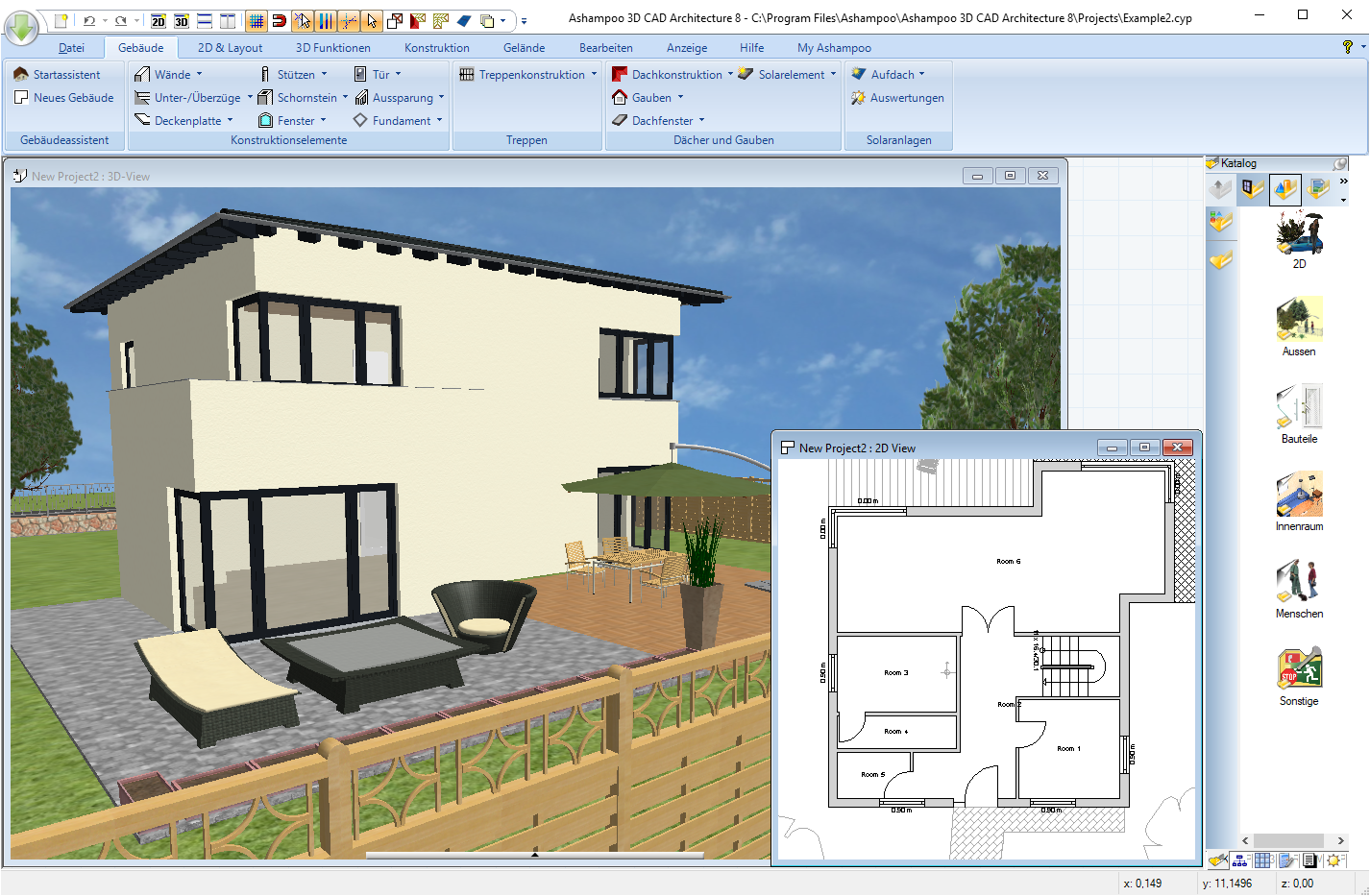
Task: Click the Auswertungen button
Action: coord(897,98)
